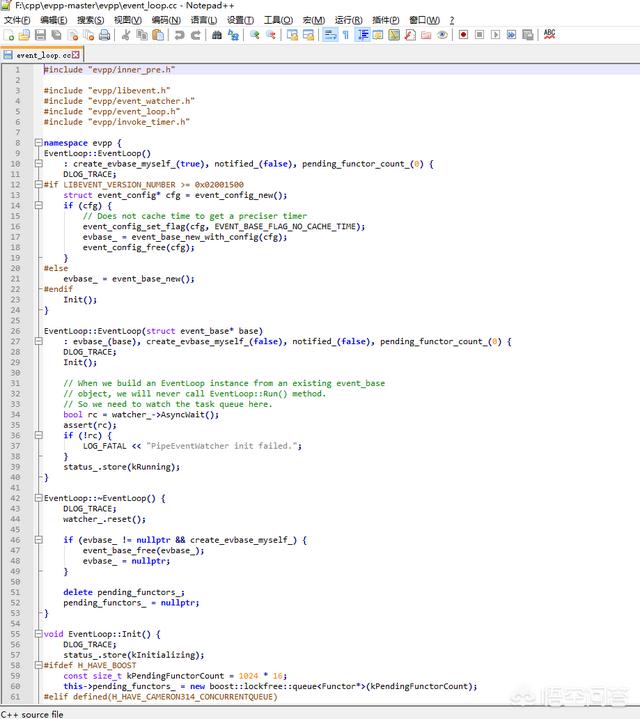Close the current file via the toolbar icon

(72, 35)
